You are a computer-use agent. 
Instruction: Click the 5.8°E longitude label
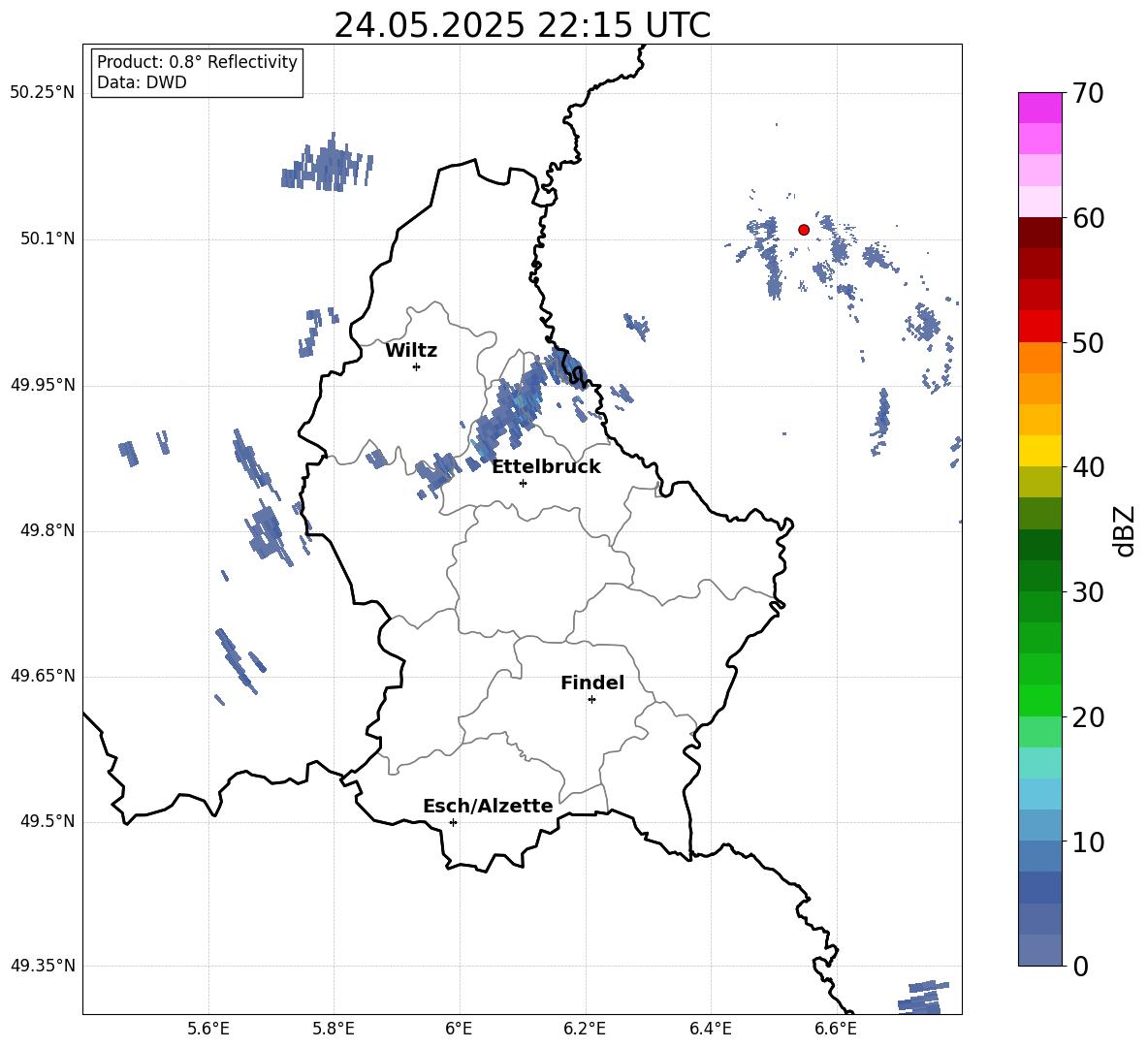334,1029
